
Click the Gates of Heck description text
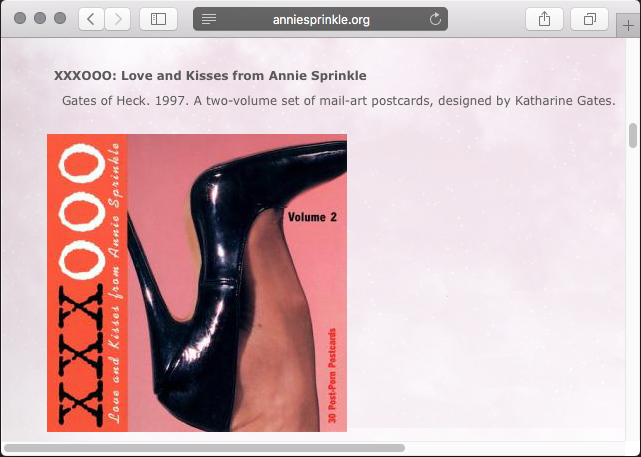pos(338,101)
